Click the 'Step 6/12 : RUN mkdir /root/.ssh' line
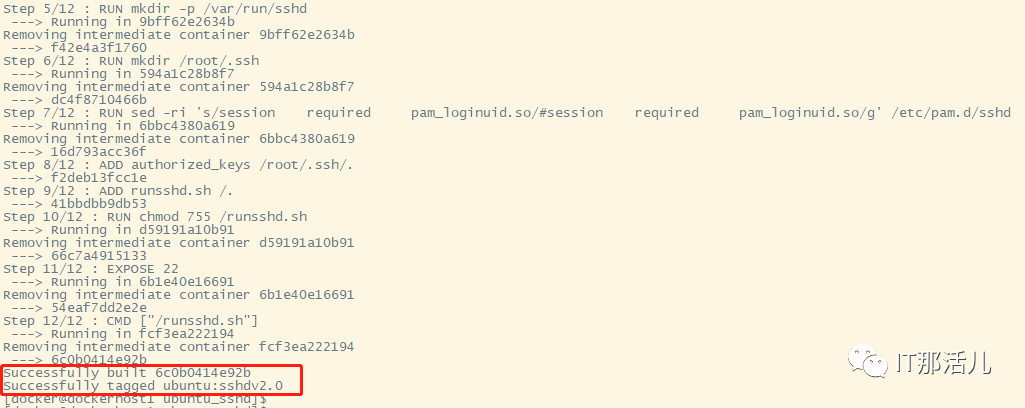Screen dimensions: 1025x408 pos(131,61)
